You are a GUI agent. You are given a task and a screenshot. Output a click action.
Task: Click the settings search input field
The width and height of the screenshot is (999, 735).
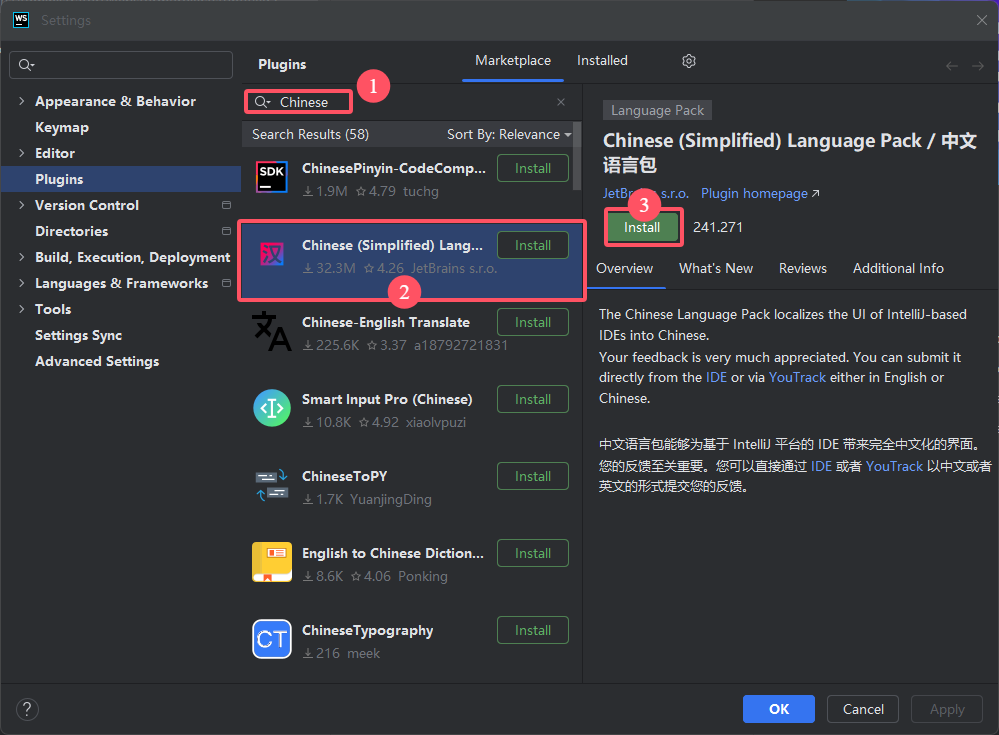(121, 65)
